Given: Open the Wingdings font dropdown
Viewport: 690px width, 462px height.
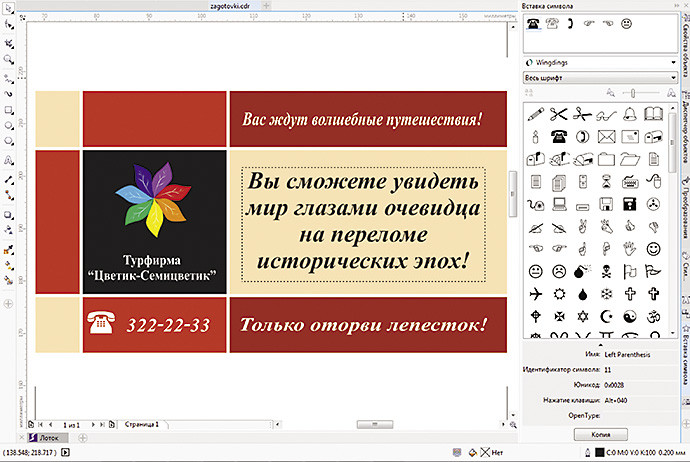Looking at the screenshot, I should (x=601, y=62).
